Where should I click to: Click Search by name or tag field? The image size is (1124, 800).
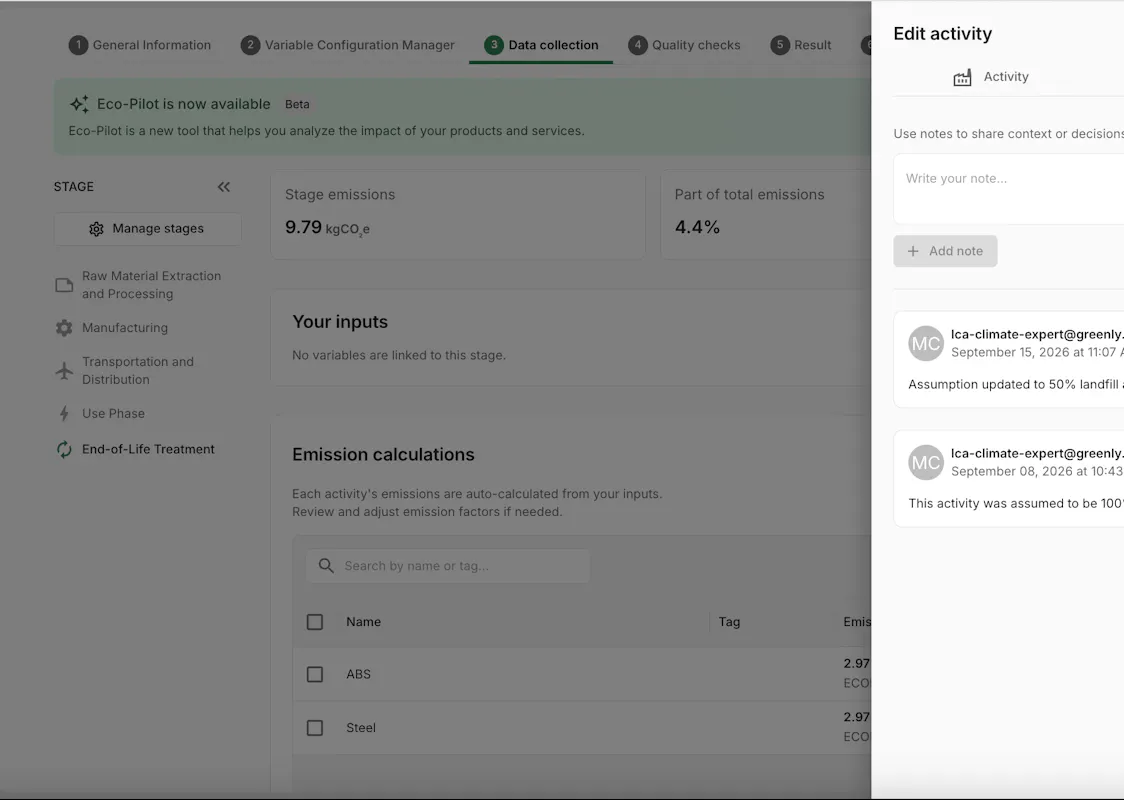(x=448, y=566)
